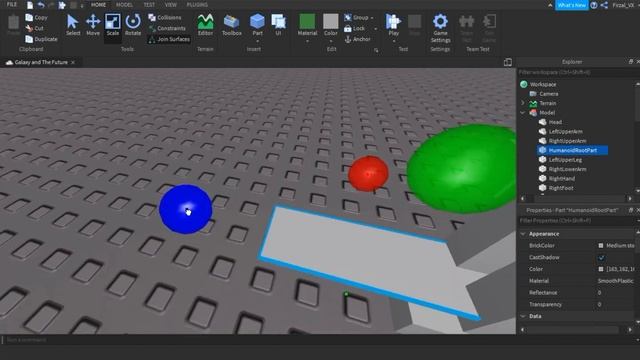Image resolution: width=640 pixels, height=360 pixels.
Task: Insert a new Part
Action: 257,24
